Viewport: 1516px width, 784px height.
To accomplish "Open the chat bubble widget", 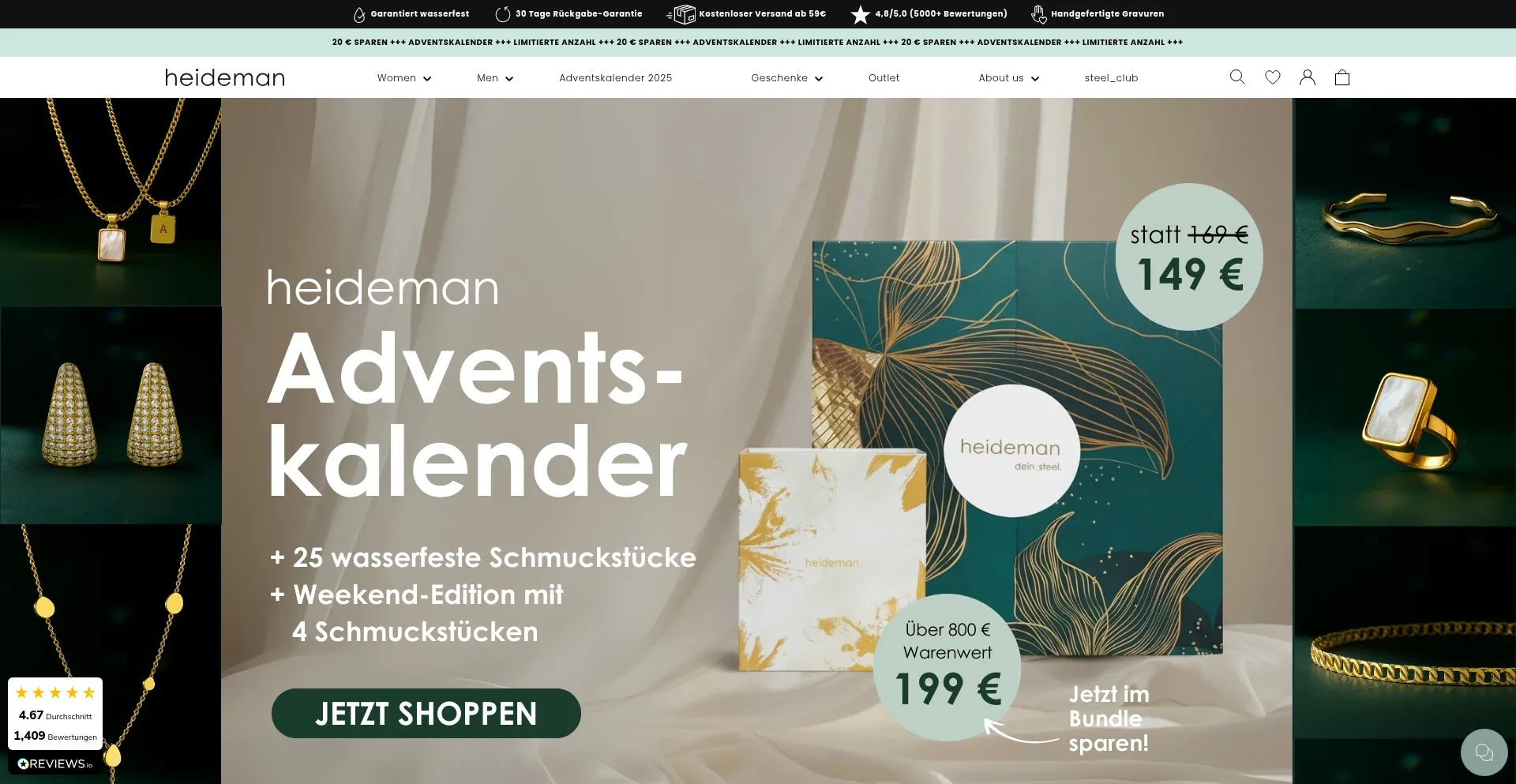I will 1484,752.
